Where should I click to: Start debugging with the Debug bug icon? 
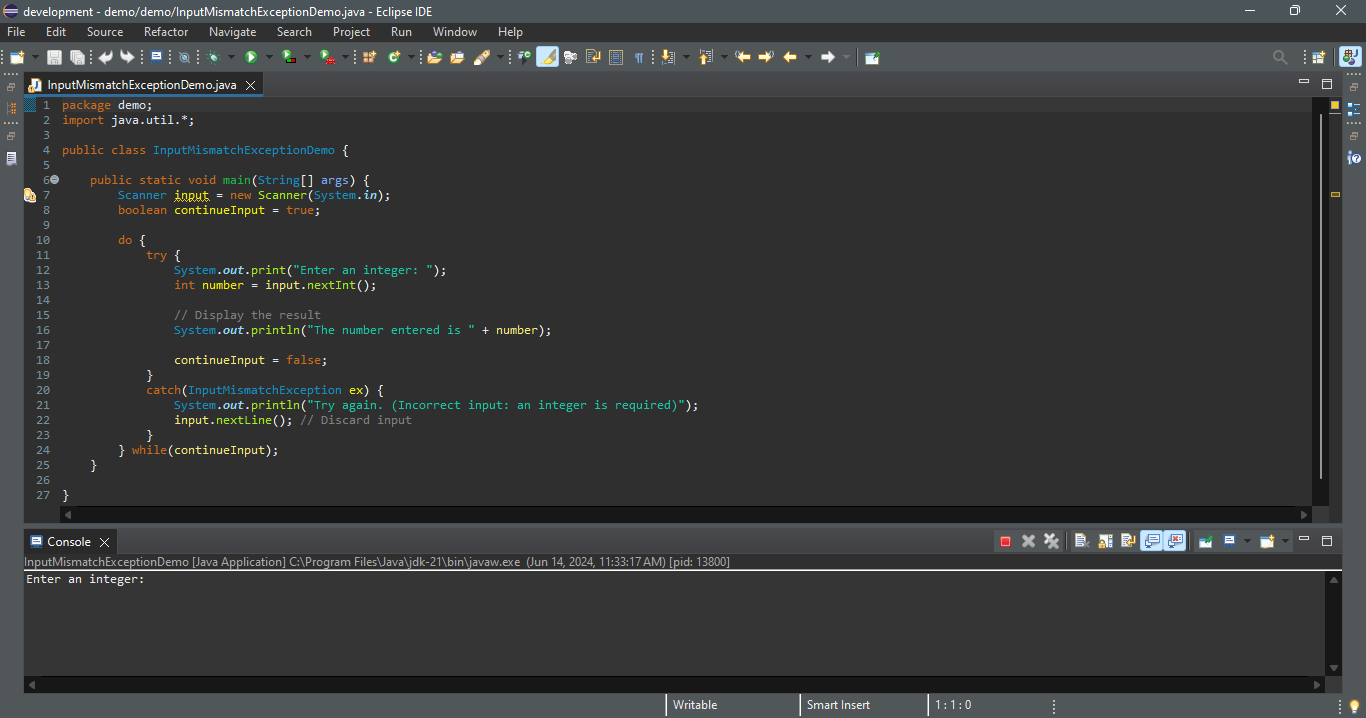(x=213, y=58)
